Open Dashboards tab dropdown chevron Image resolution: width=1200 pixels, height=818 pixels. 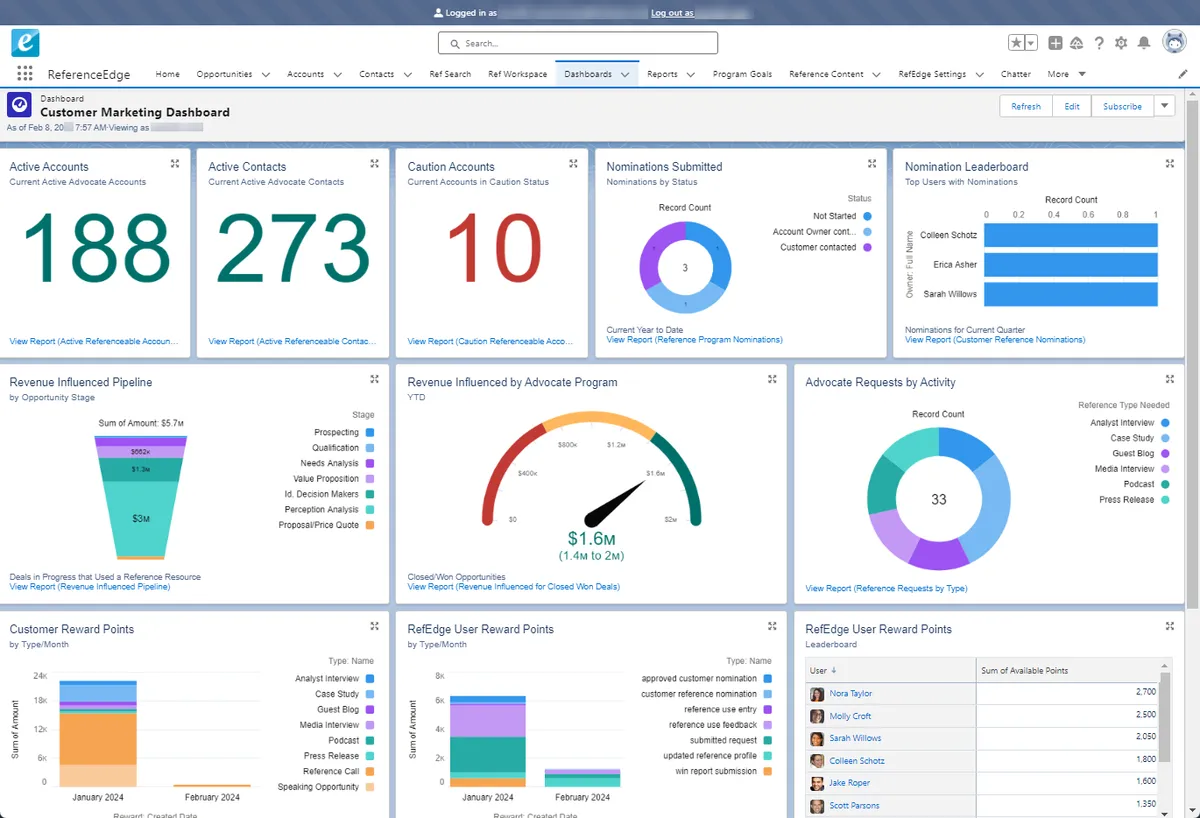pos(626,74)
